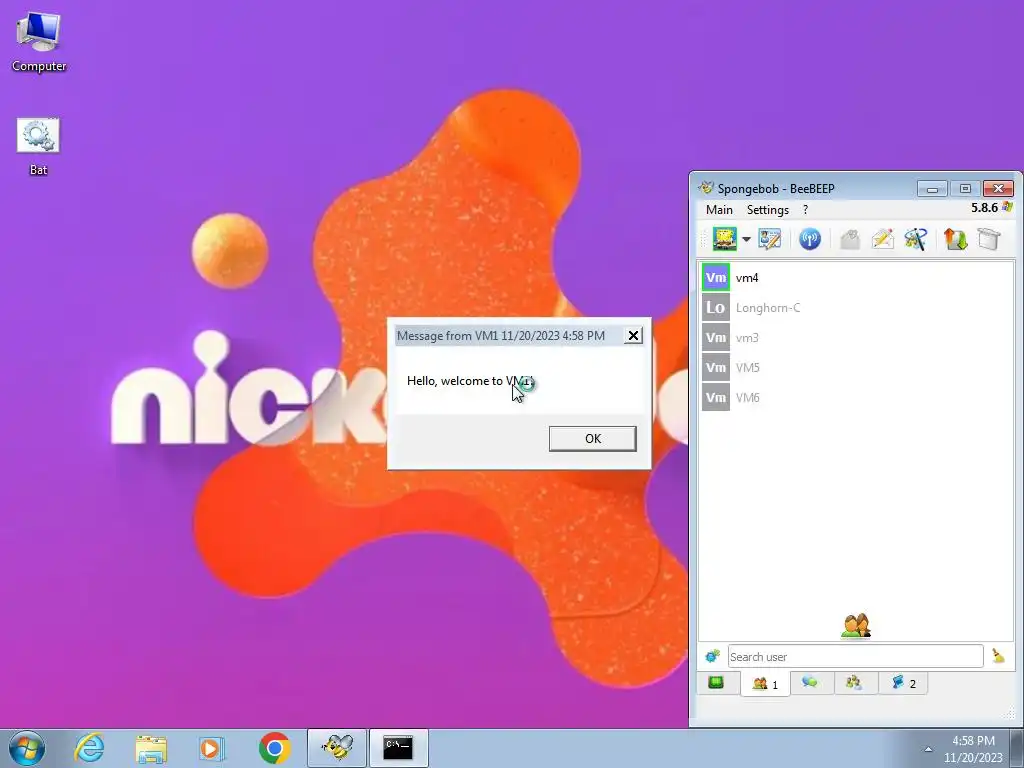Open Google Chrome from taskbar
This screenshot has height=768, width=1024.
coord(274,748)
